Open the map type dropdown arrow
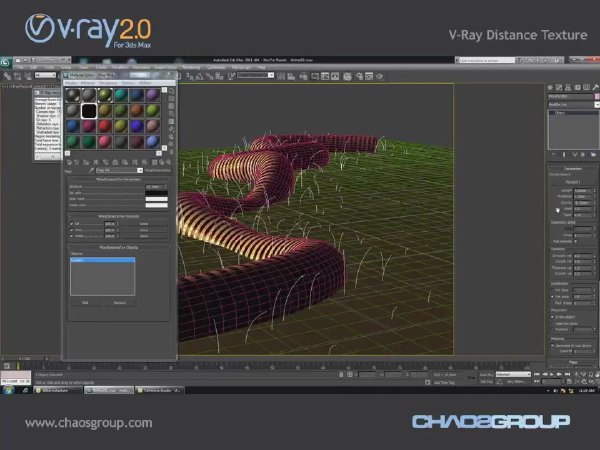 [140, 170]
